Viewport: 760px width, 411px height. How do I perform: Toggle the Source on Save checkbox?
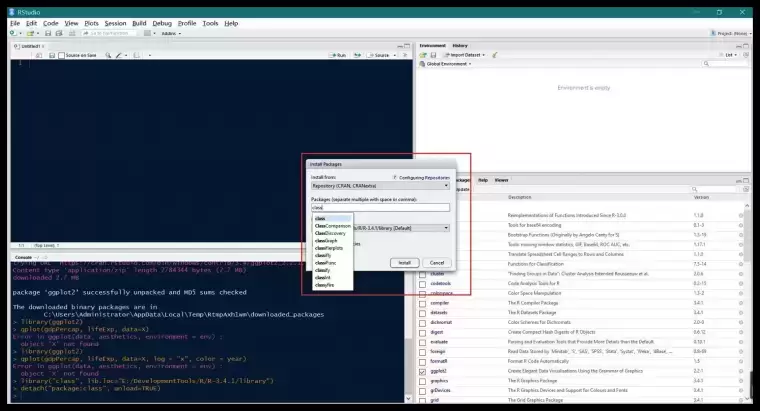click(62, 55)
